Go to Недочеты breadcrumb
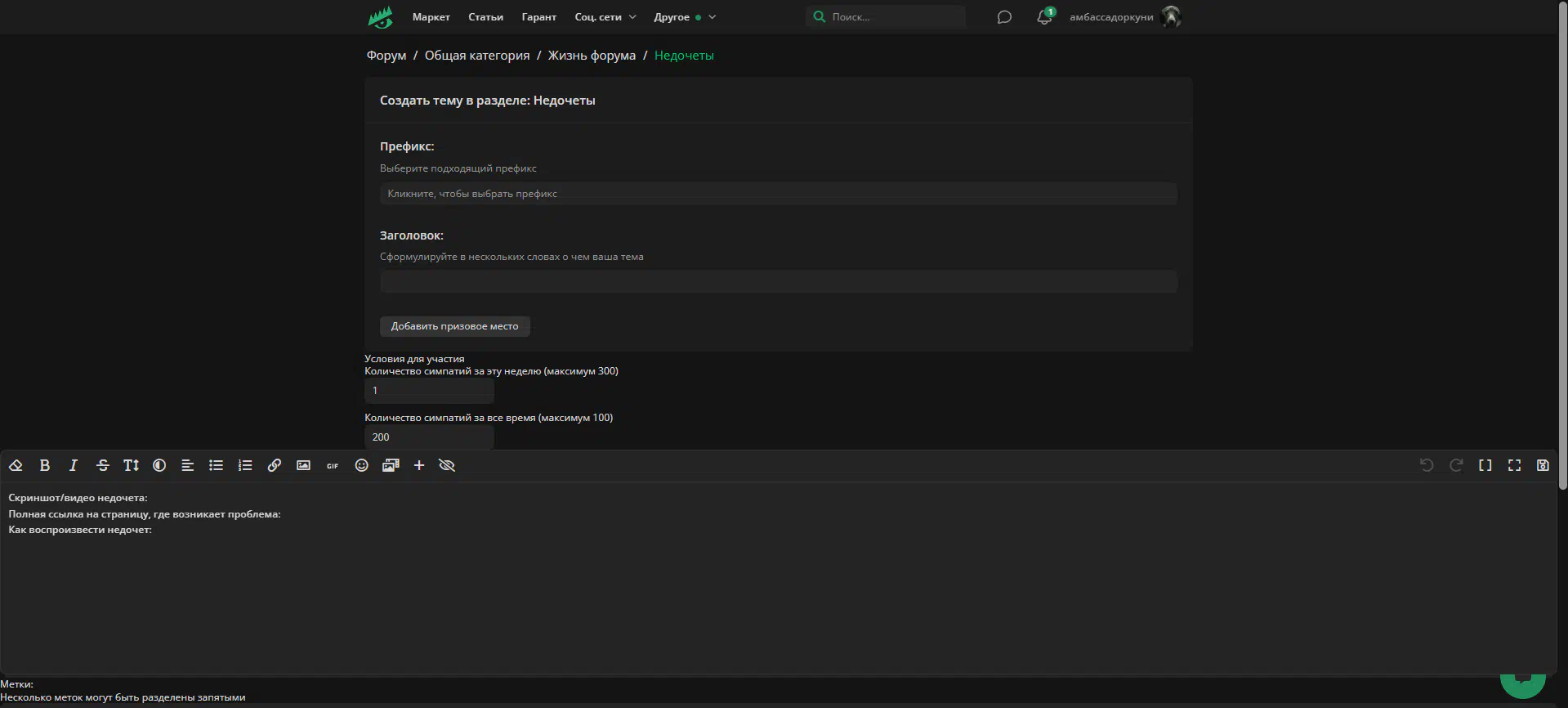 pyautogui.click(x=684, y=56)
